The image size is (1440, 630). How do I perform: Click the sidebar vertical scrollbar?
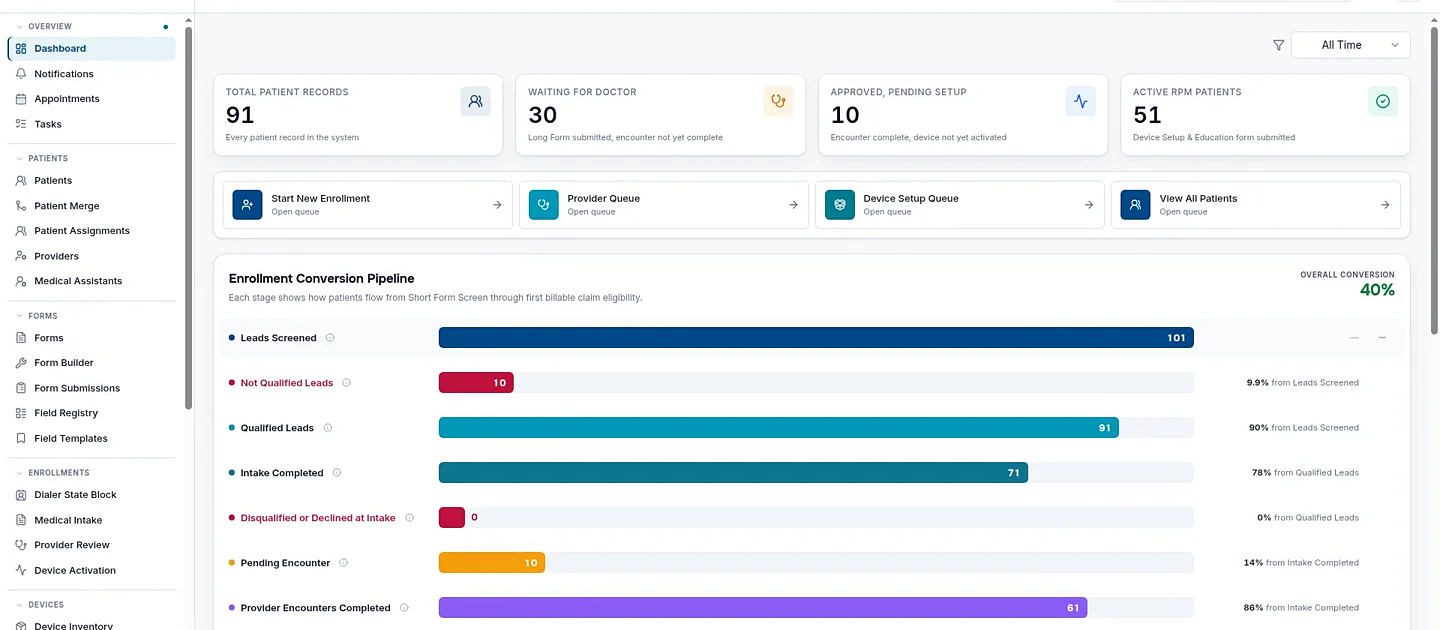pos(188,218)
